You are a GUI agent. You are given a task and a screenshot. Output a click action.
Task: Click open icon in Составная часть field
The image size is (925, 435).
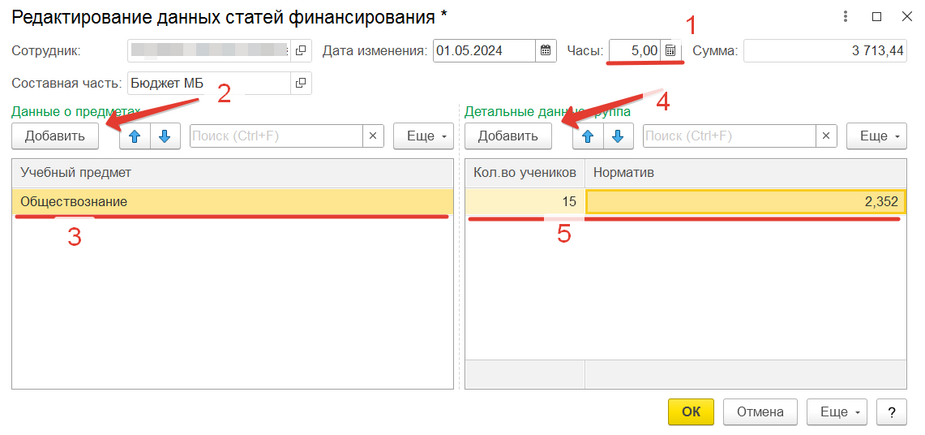(x=300, y=83)
